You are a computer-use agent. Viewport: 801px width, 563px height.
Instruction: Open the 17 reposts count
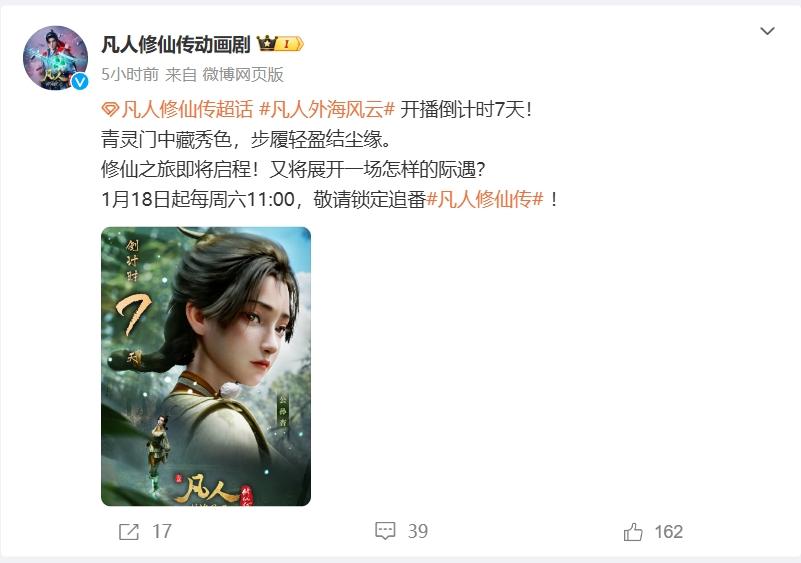point(162,532)
